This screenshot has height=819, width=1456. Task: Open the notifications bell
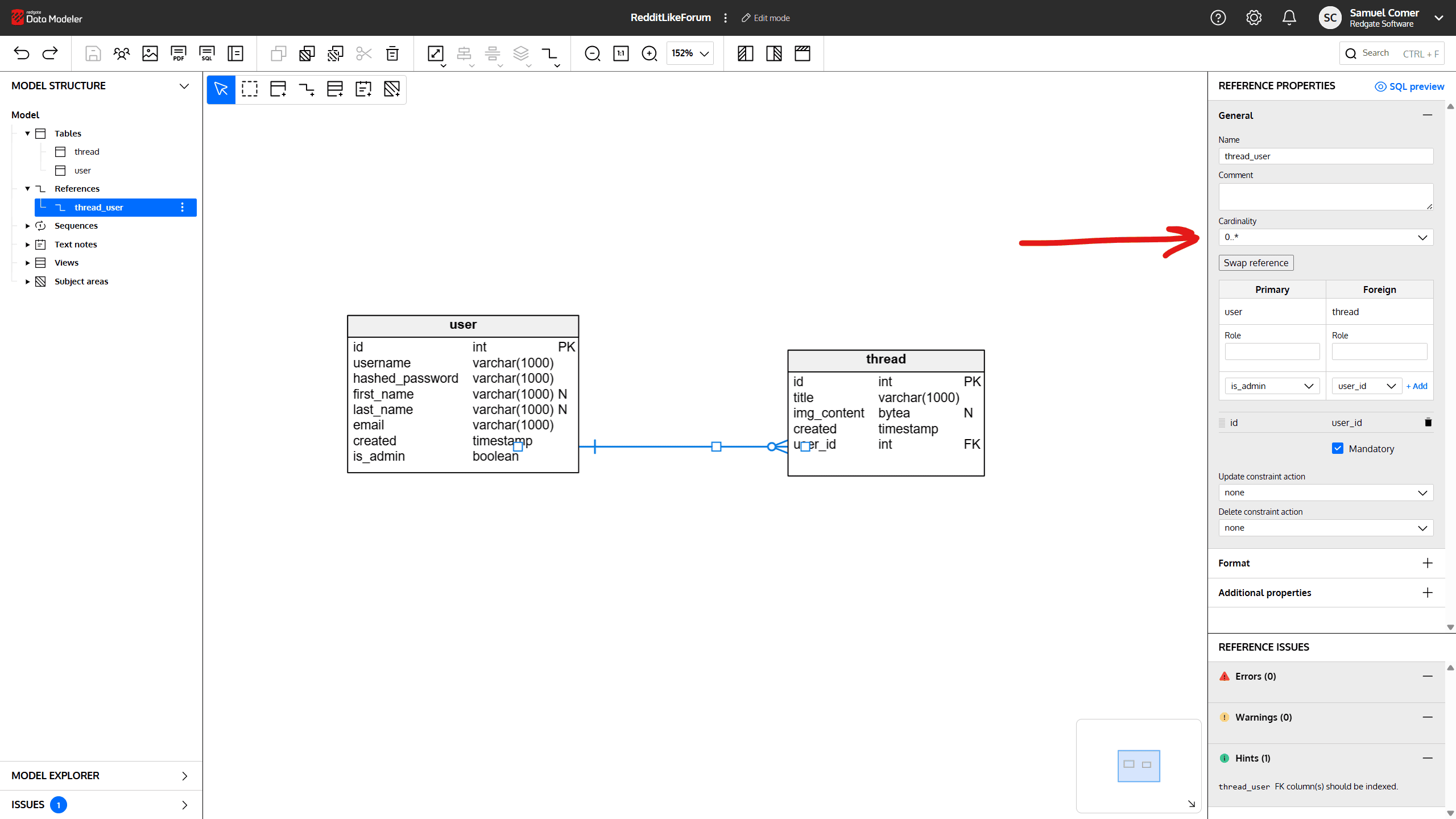[x=1289, y=18]
